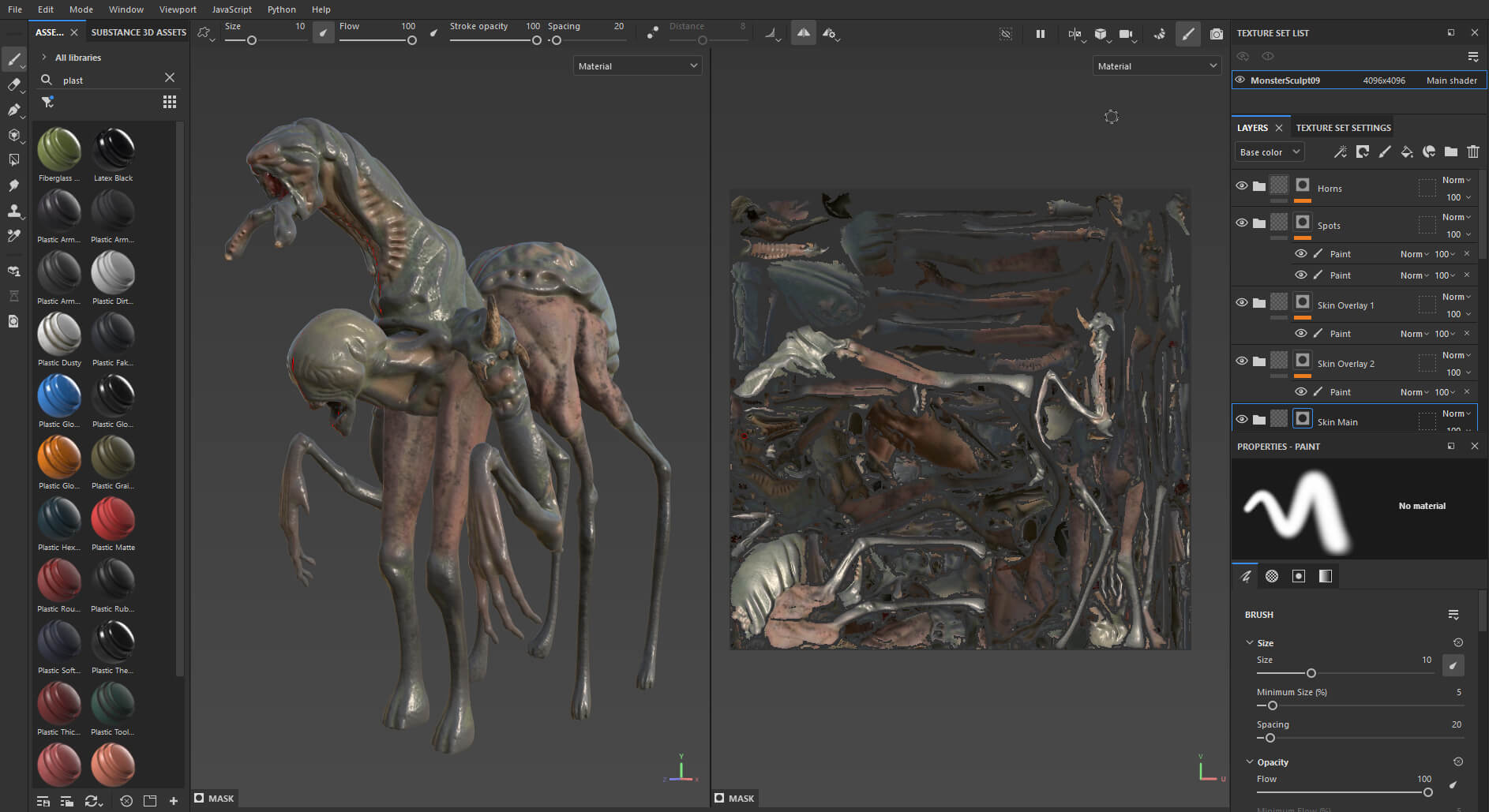The height and width of the screenshot is (812, 1489).
Task: Open the Viewport menu
Action: click(x=178, y=9)
